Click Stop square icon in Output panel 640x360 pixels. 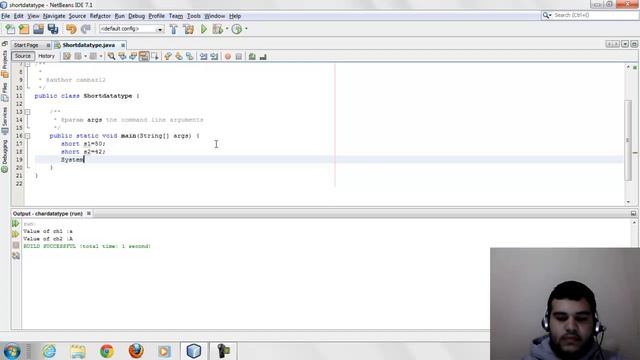coord(16,245)
